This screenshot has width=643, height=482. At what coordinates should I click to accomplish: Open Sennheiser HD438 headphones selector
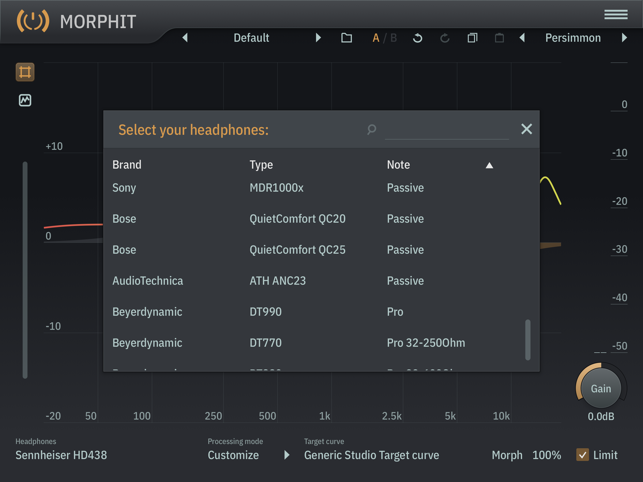tap(61, 455)
